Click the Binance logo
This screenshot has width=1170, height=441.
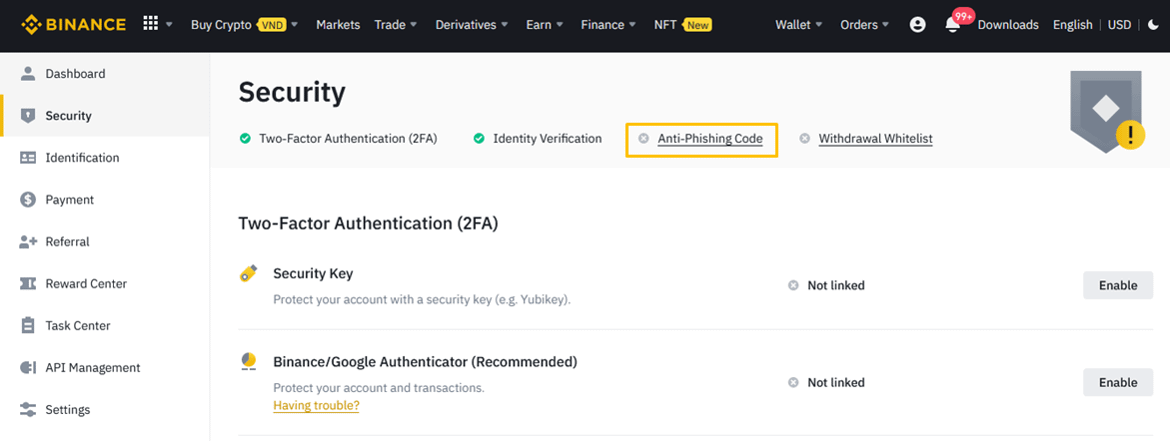pyautogui.click(x=74, y=24)
